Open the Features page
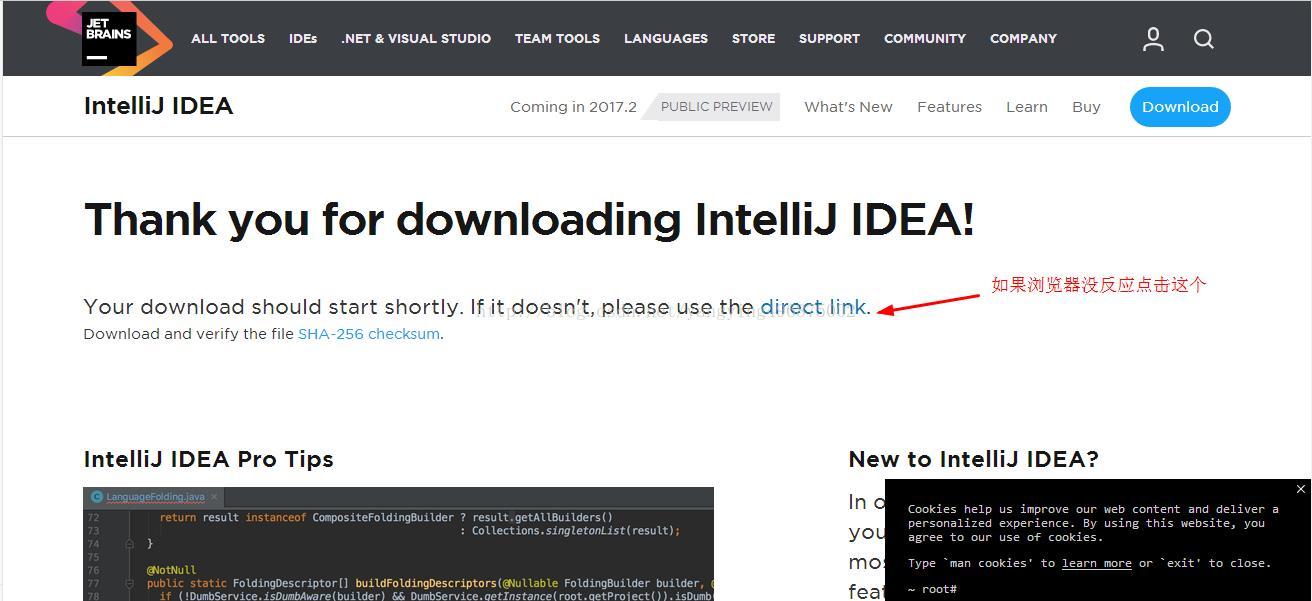The height and width of the screenshot is (601, 1312). pos(949,107)
